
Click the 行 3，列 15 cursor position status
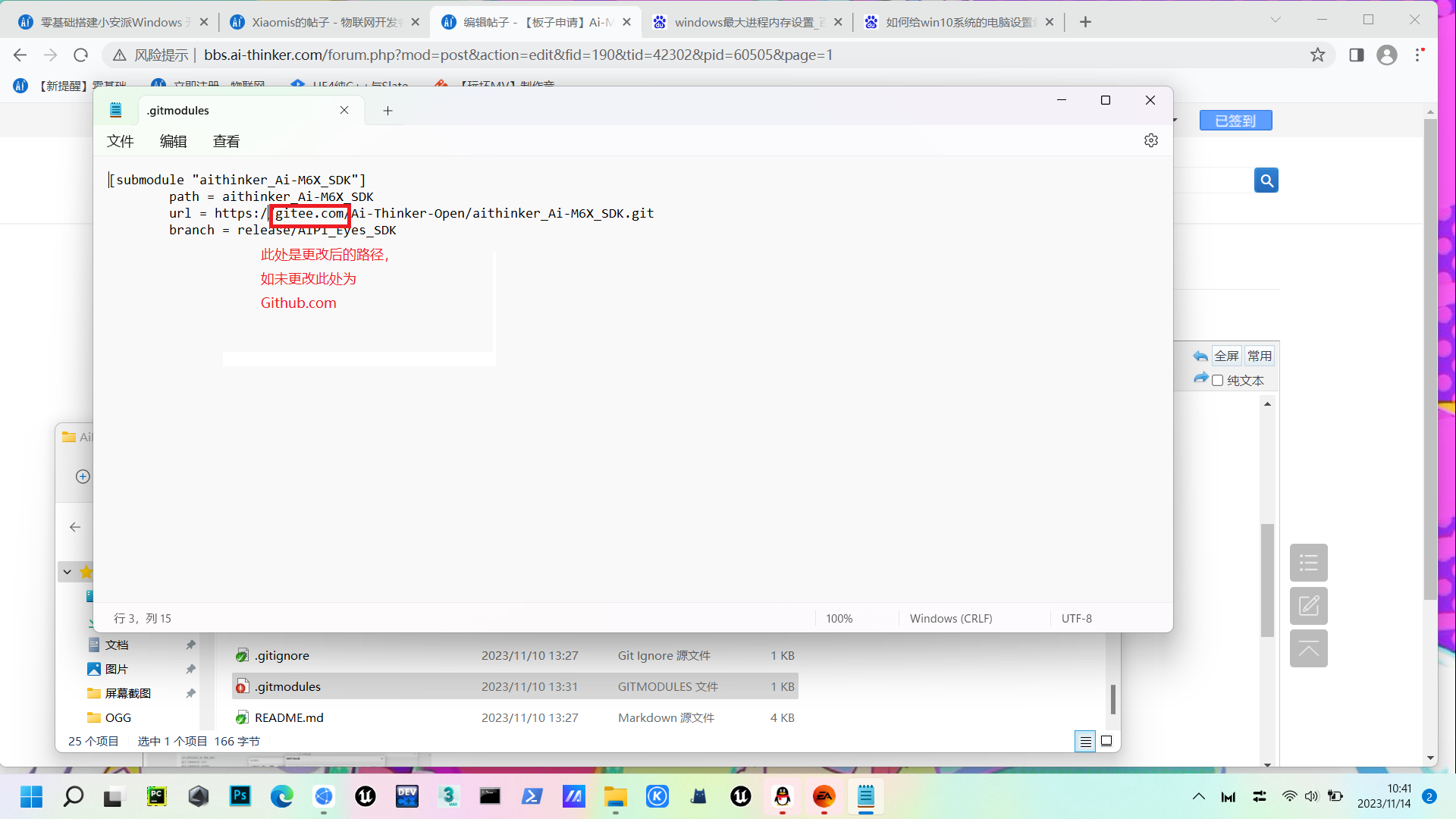(x=143, y=619)
